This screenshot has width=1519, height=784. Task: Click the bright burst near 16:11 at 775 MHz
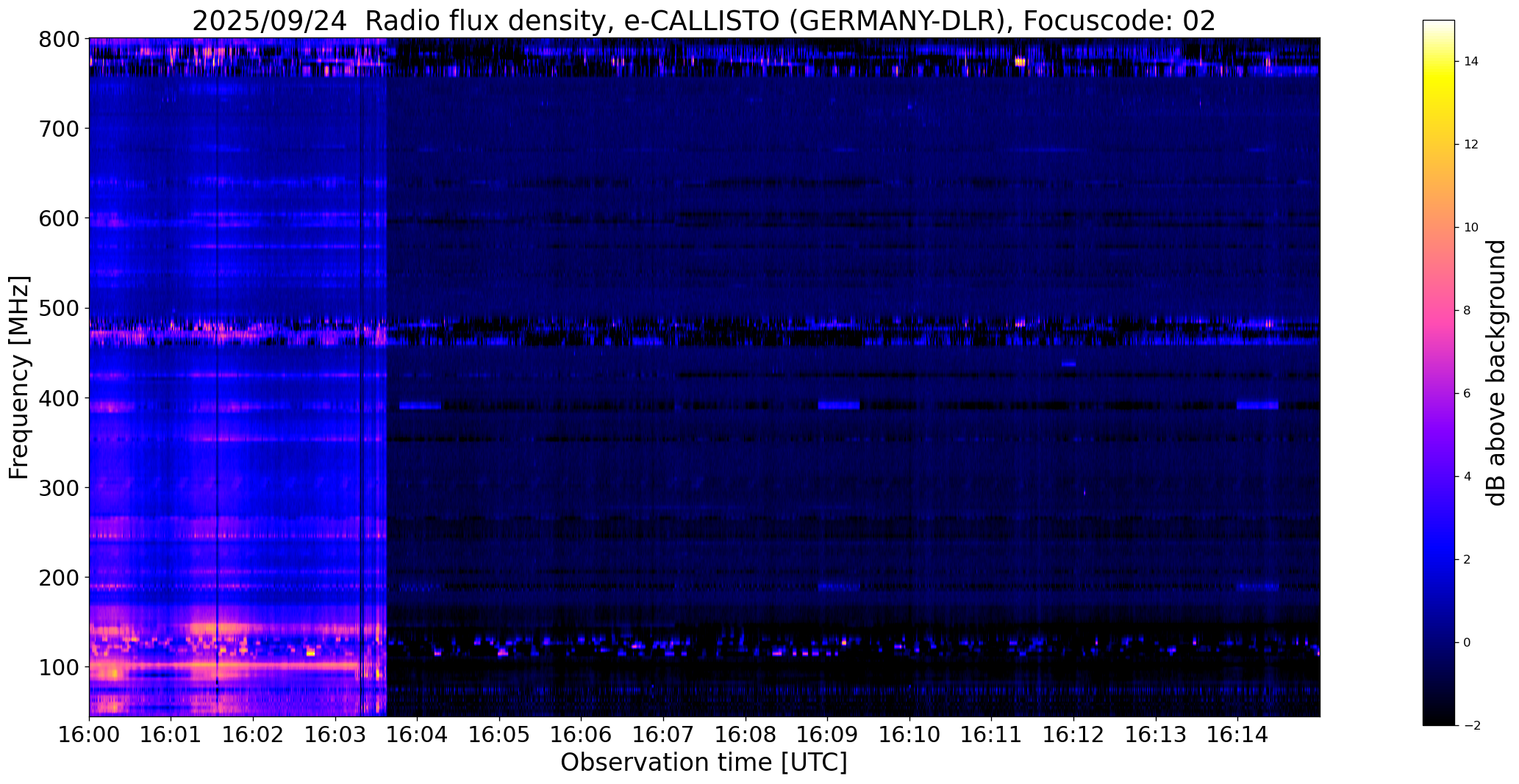1020,62
